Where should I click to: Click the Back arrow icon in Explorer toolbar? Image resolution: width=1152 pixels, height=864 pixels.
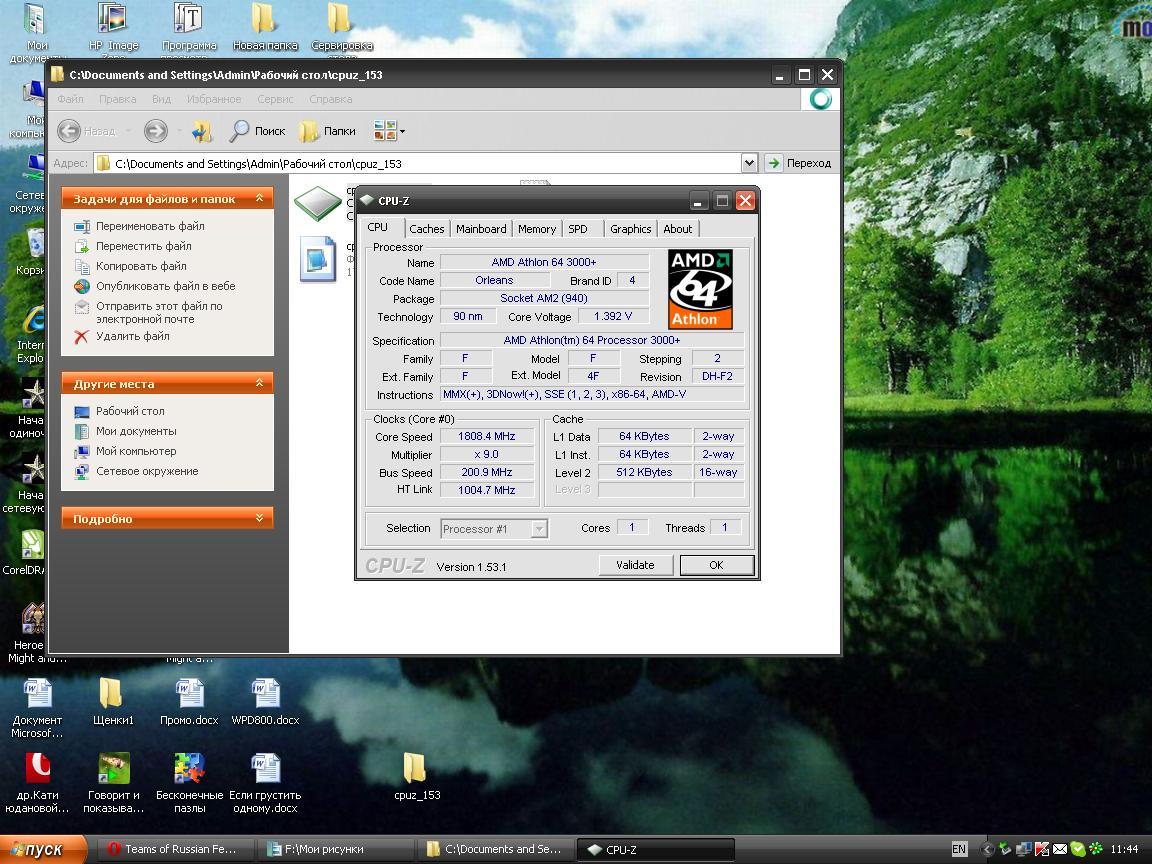pos(69,131)
